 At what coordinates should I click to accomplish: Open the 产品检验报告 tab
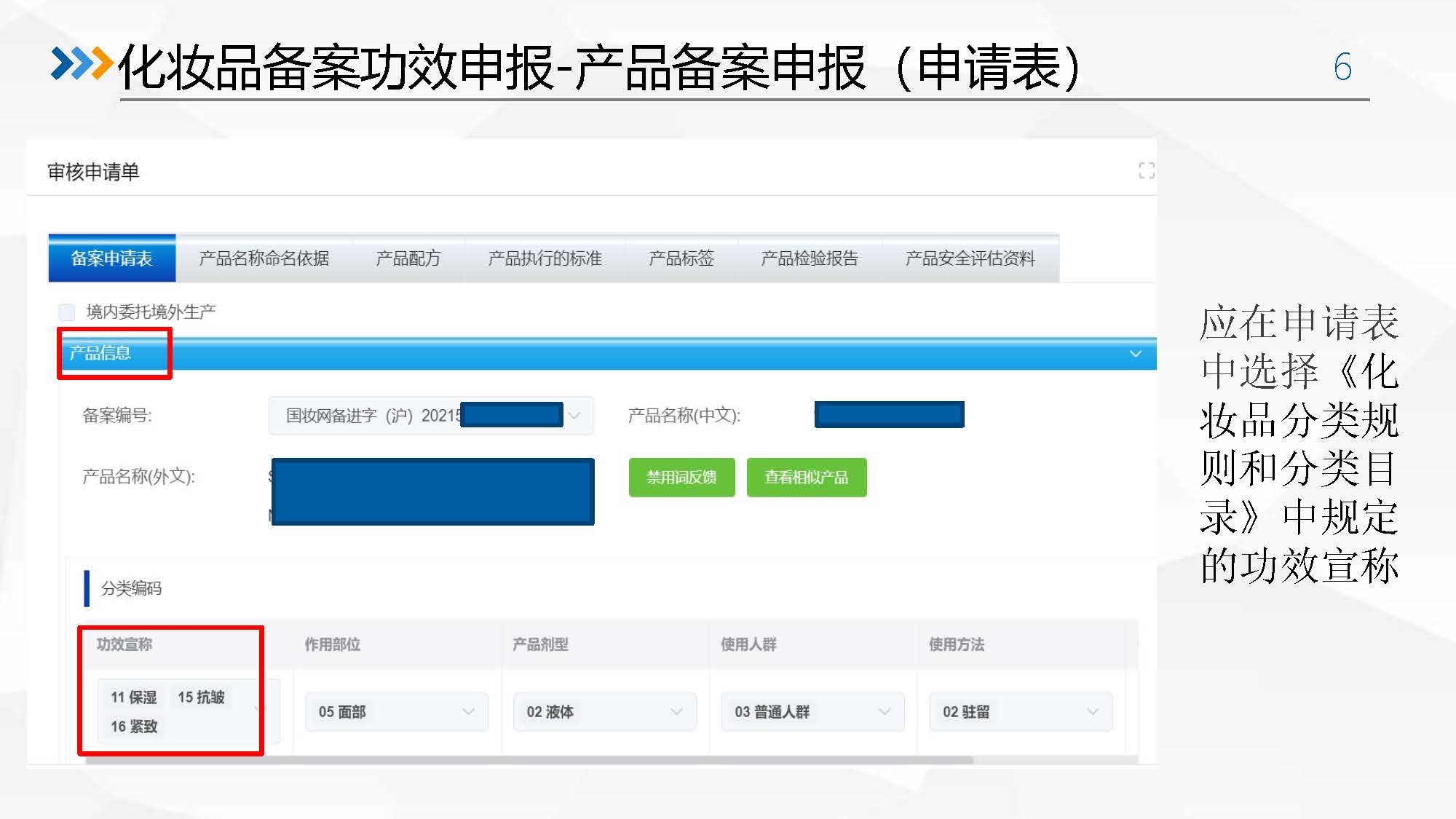click(x=809, y=258)
